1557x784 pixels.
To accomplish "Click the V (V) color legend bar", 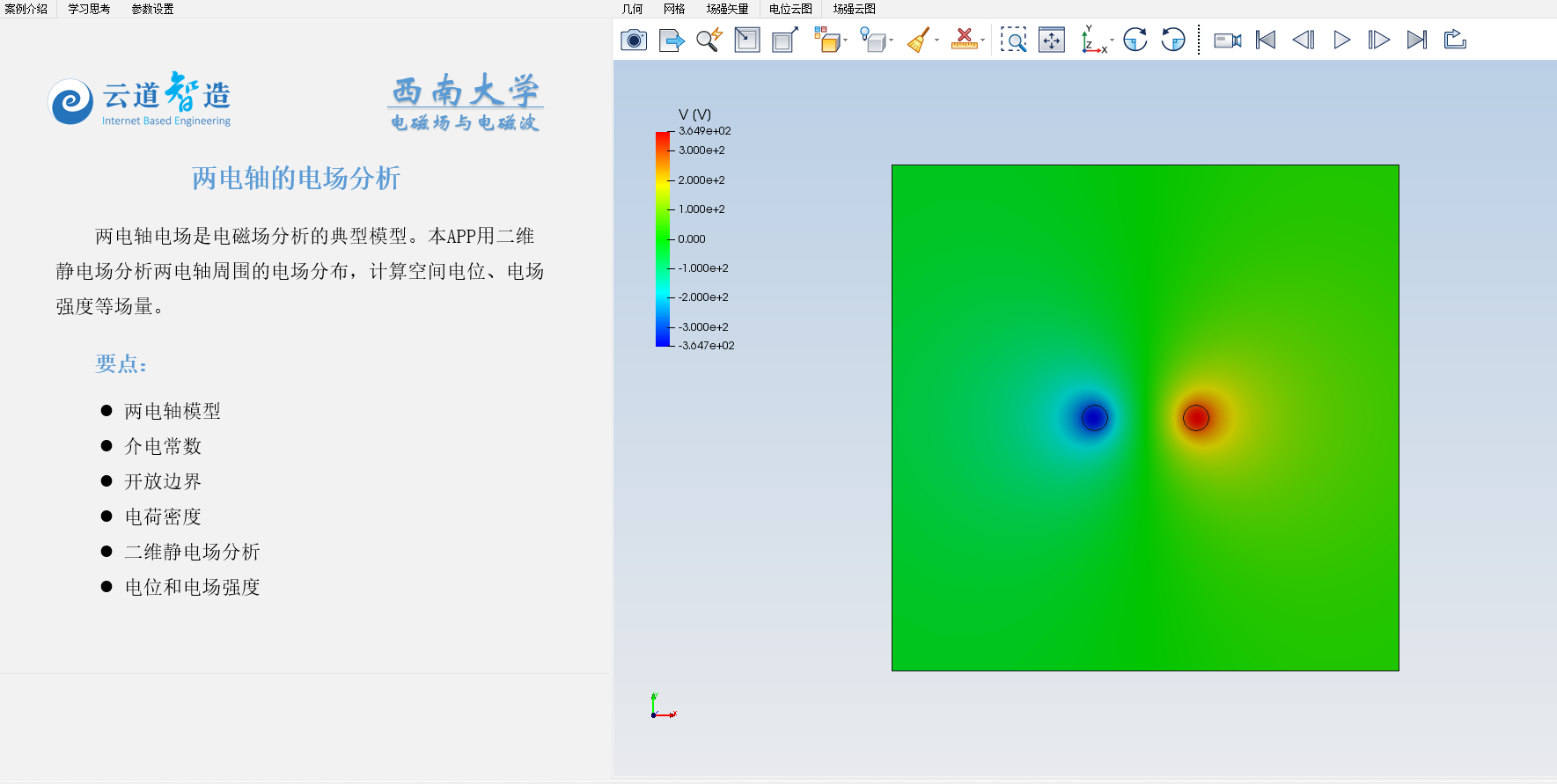I will 663,238.
